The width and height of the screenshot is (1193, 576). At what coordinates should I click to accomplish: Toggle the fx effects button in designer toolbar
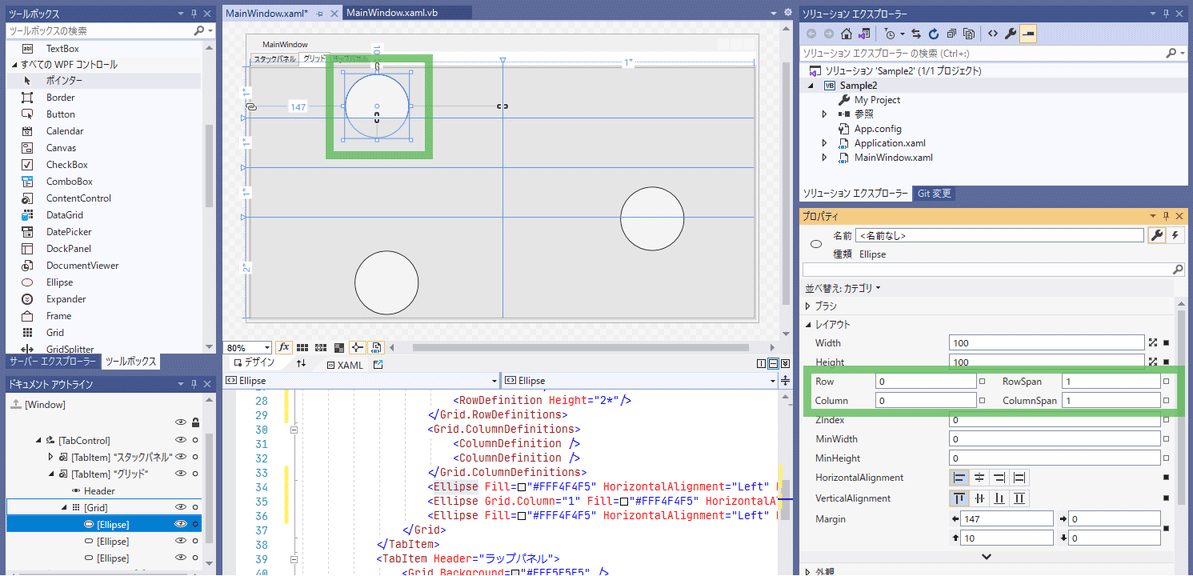click(284, 347)
